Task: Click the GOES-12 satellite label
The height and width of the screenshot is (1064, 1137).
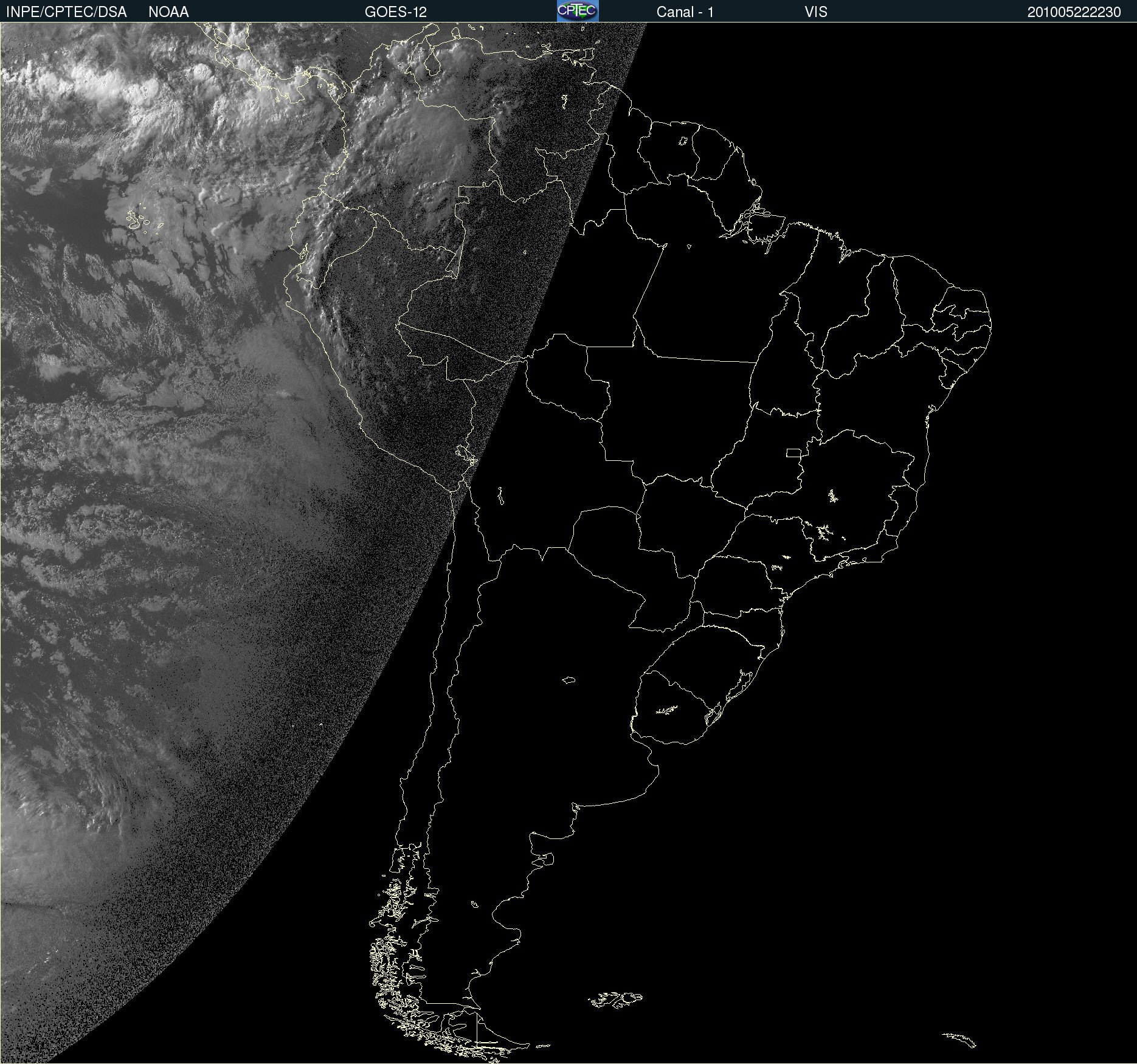Action: tap(396, 12)
